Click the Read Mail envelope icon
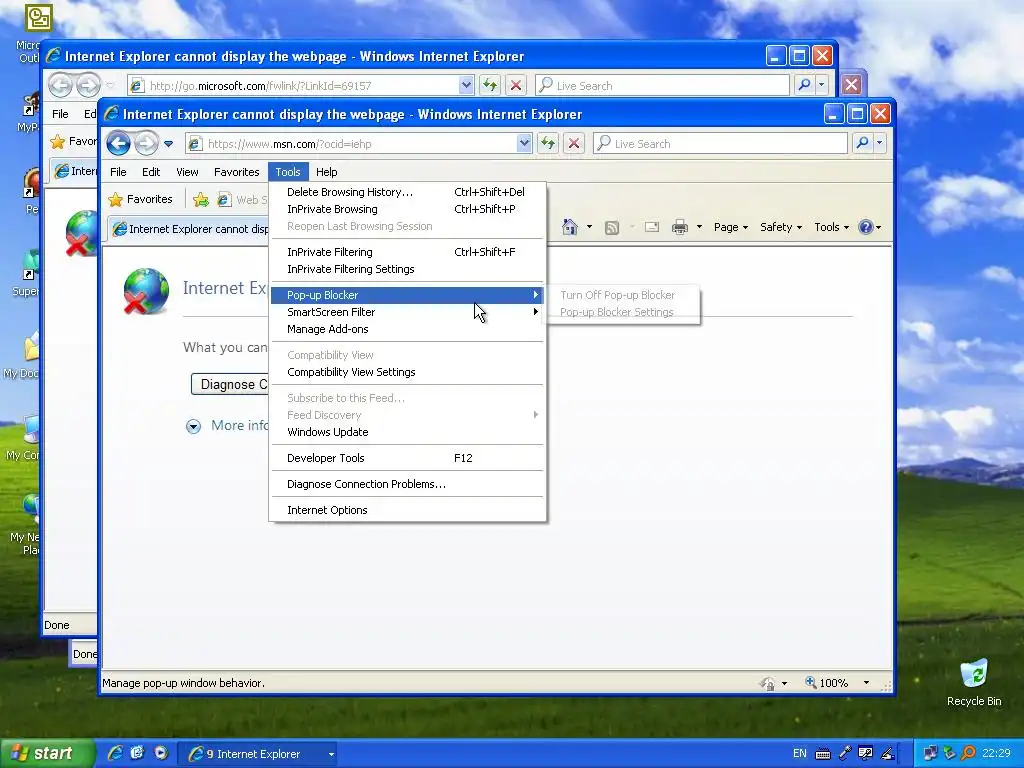The height and width of the screenshot is (768, 1024). click(651, 227)
